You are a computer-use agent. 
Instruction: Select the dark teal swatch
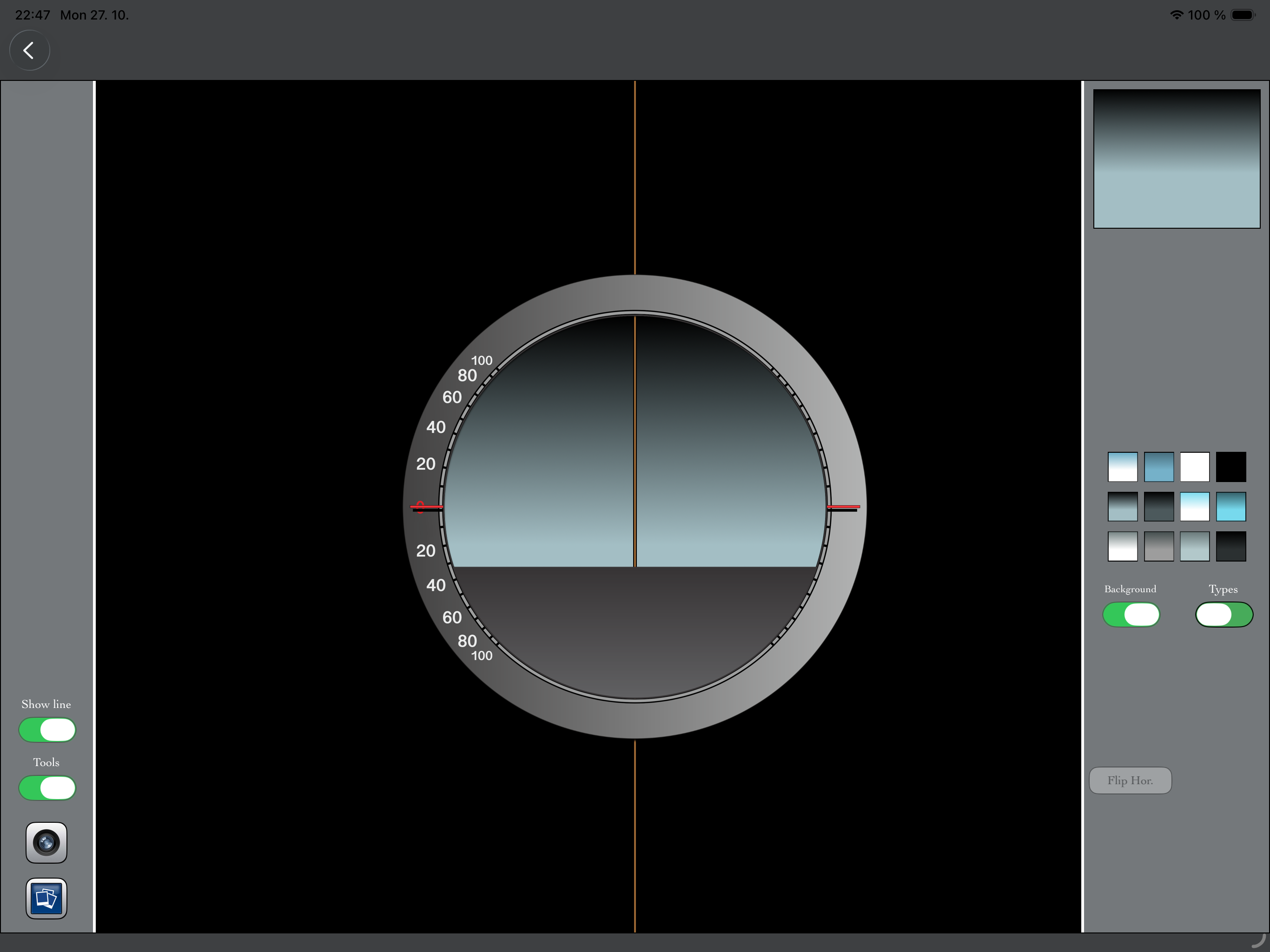pyautogui.click(x=1158, y=506)
